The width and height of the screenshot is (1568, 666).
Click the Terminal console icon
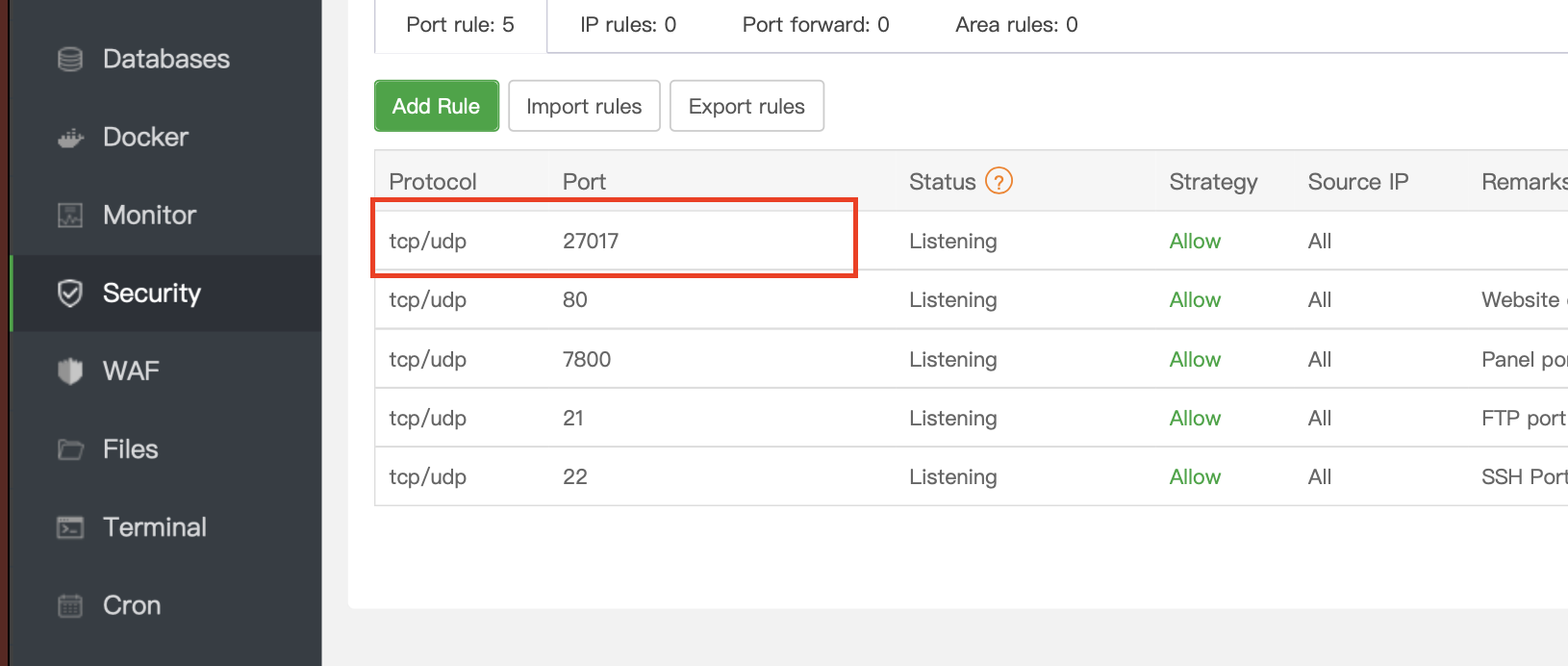[70, 527]
